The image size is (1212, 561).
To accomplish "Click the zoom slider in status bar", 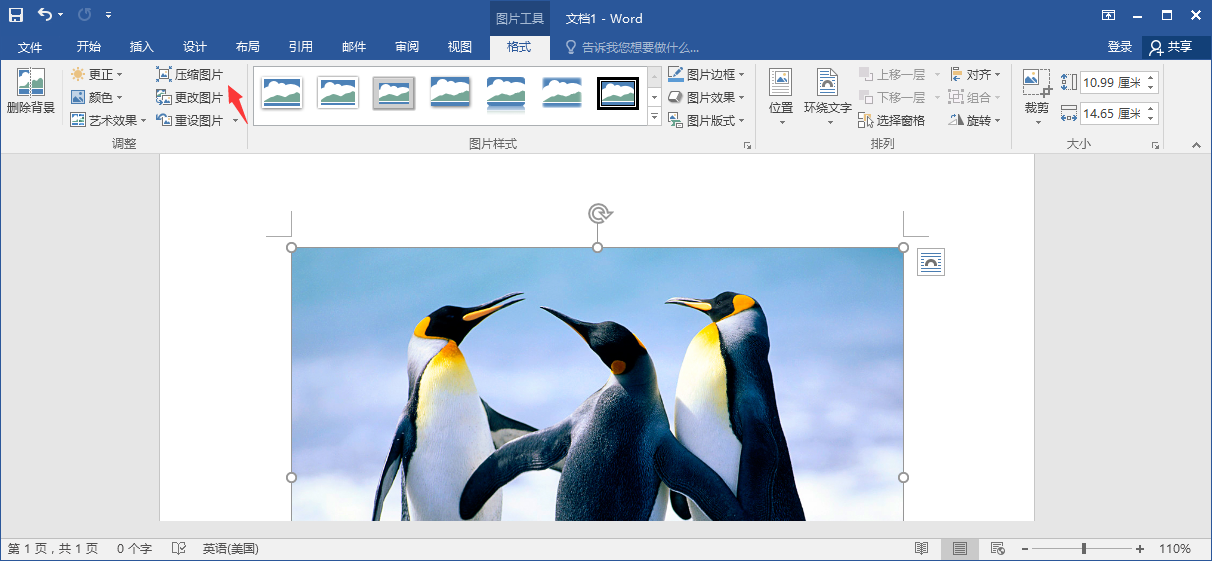I will (1084, 548).
